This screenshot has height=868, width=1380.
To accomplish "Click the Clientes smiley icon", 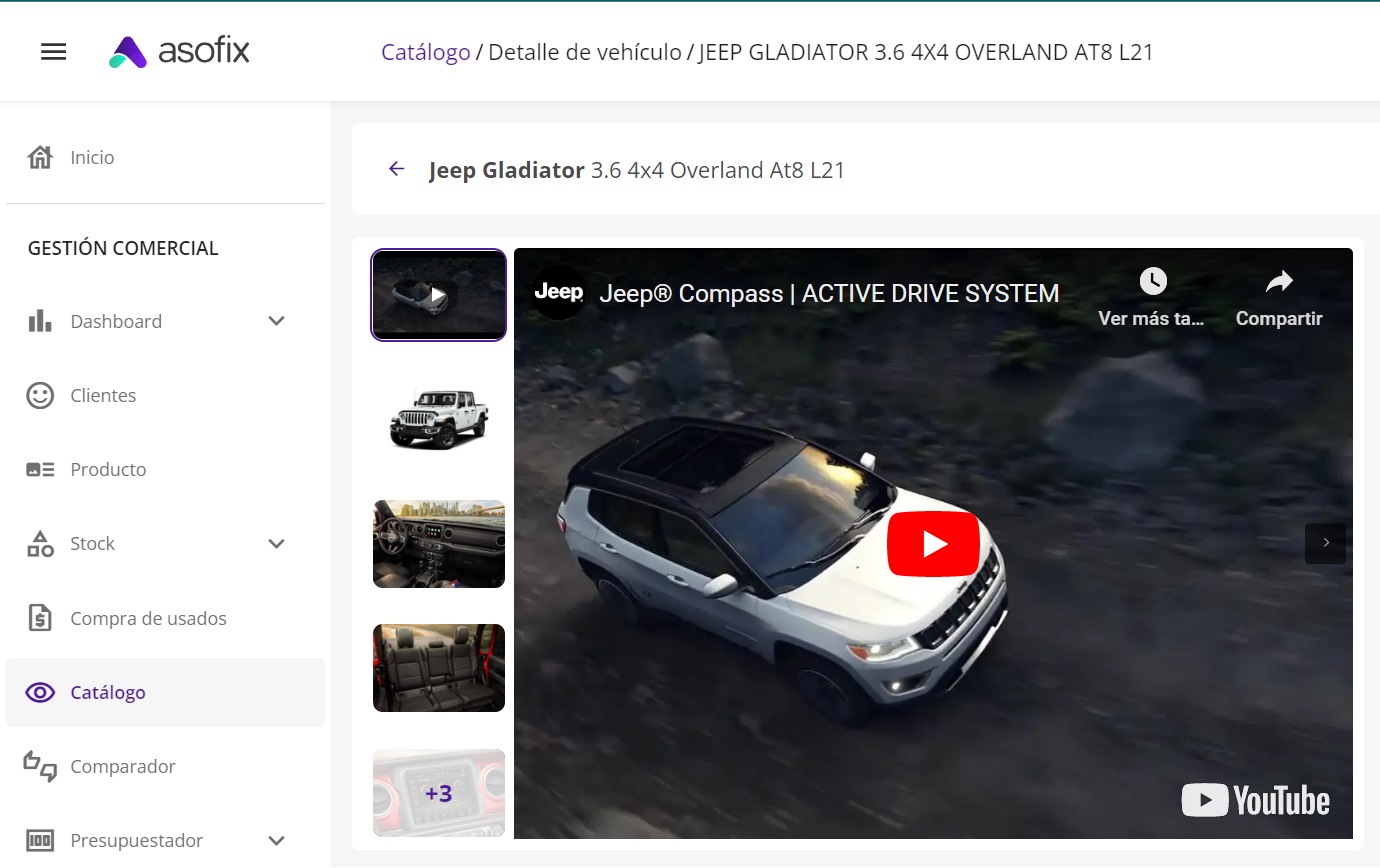I will click(40, 395).
